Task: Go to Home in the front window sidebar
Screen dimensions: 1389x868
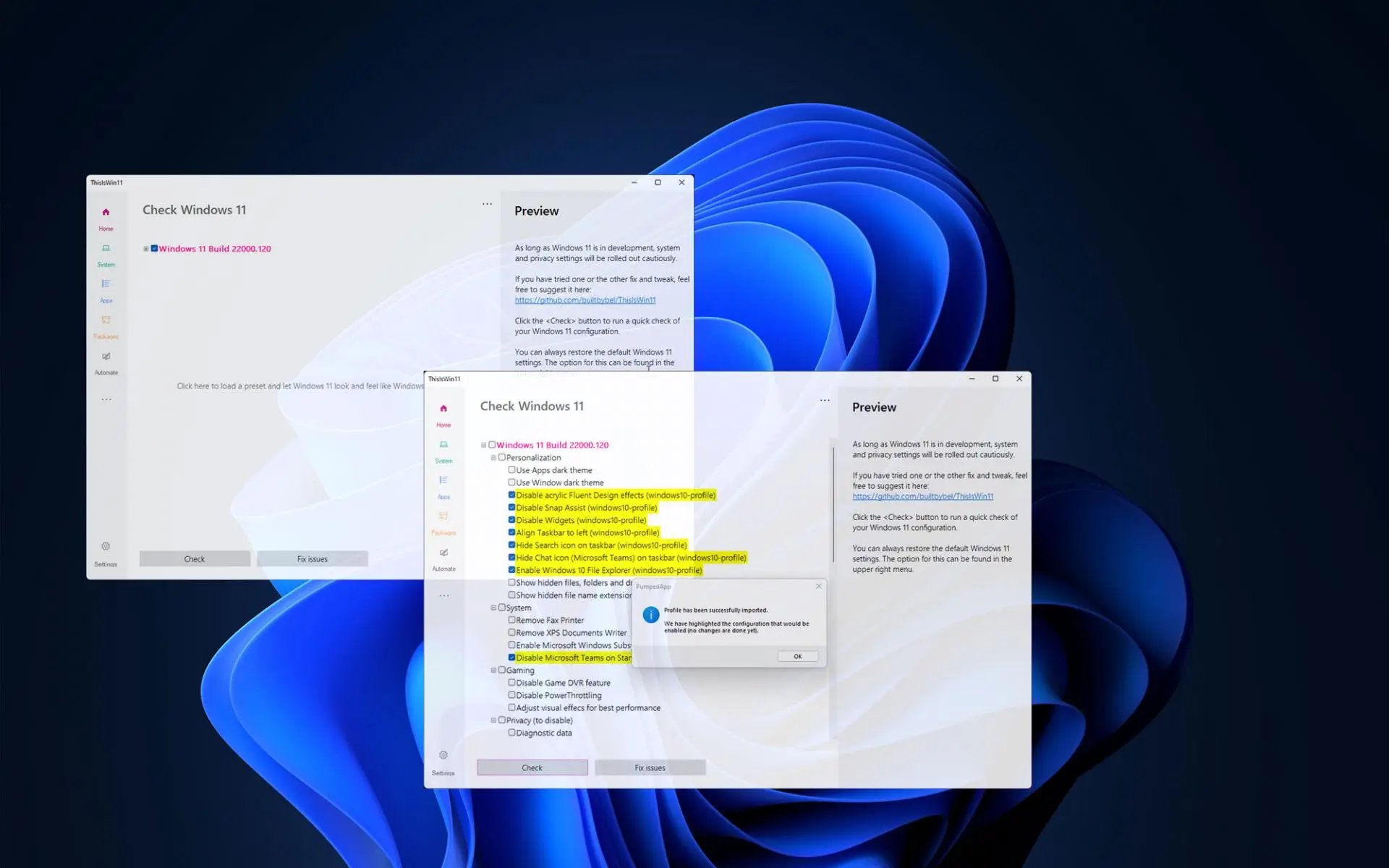Action: (443, 415)
